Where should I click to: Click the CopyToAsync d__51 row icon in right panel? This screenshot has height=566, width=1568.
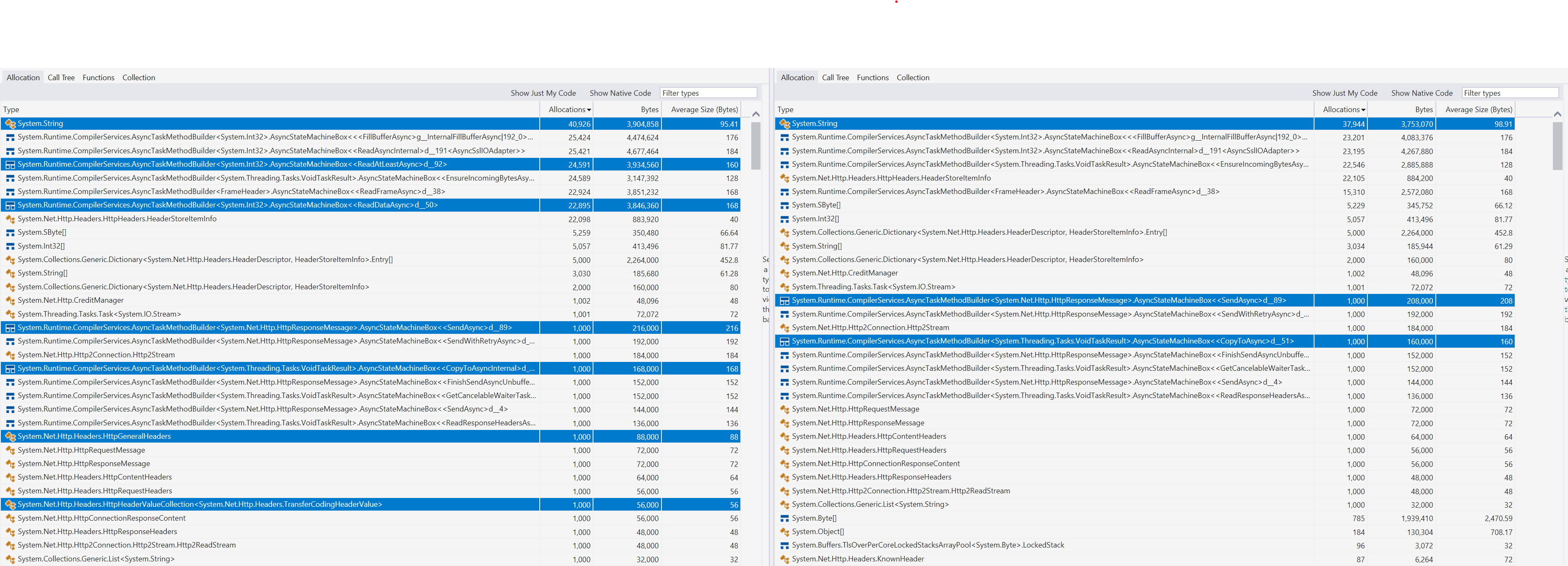[784, 341]
